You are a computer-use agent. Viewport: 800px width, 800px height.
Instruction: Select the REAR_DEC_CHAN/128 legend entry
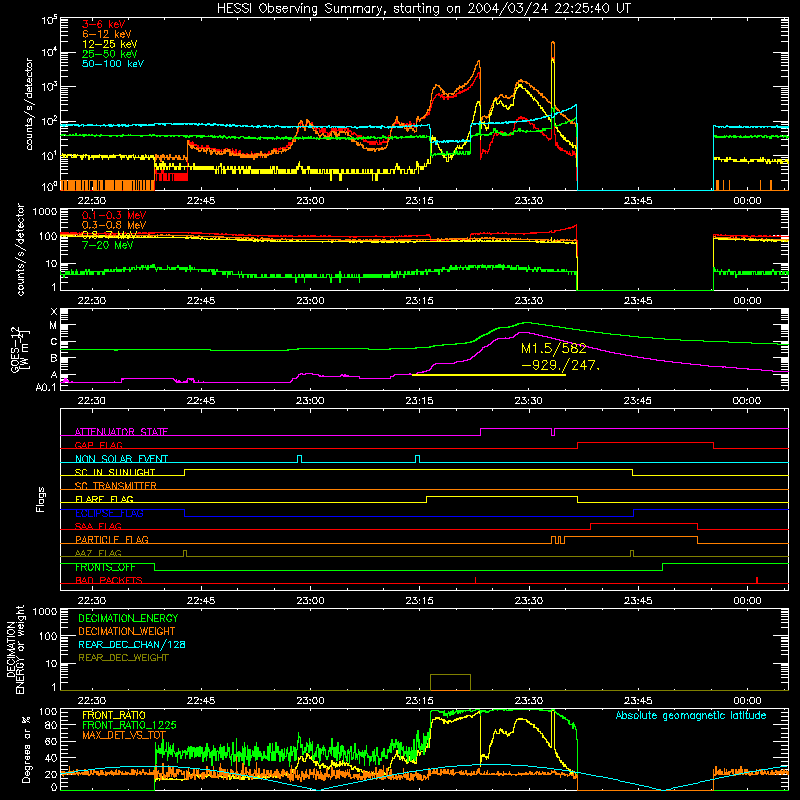point(132,644)
